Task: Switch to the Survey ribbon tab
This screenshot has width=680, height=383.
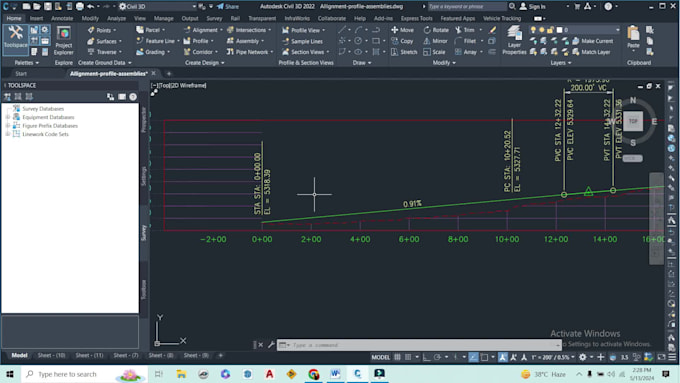Action: (x=214, y=18)
